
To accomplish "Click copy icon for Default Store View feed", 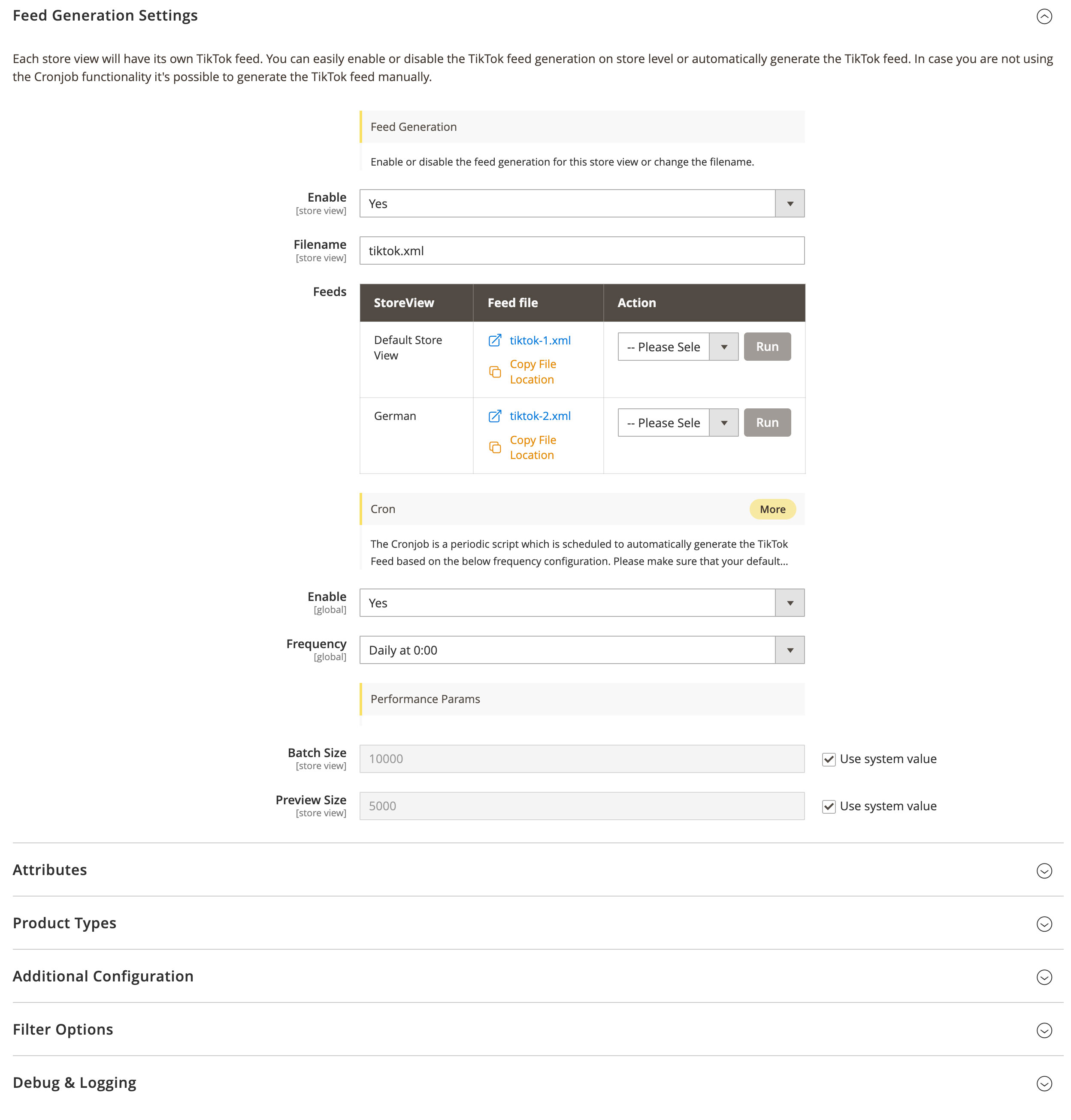I will click(x=494, y=371).
